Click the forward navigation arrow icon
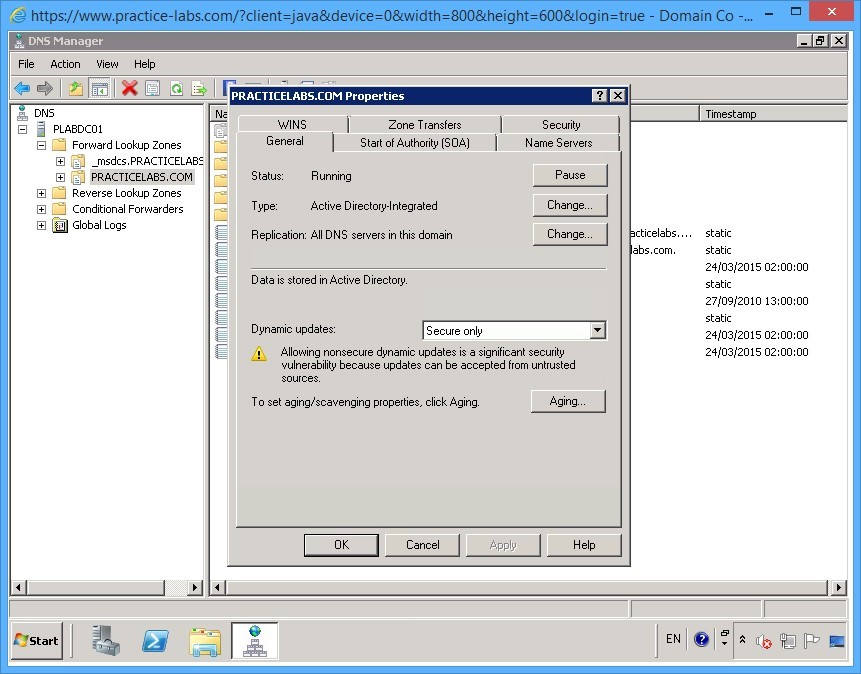This screenshot has height=674, width=861. [46, 88]
